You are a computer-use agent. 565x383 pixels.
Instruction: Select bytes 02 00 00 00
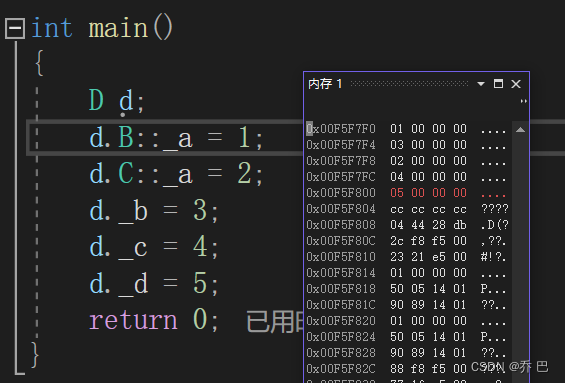[428, 161]
